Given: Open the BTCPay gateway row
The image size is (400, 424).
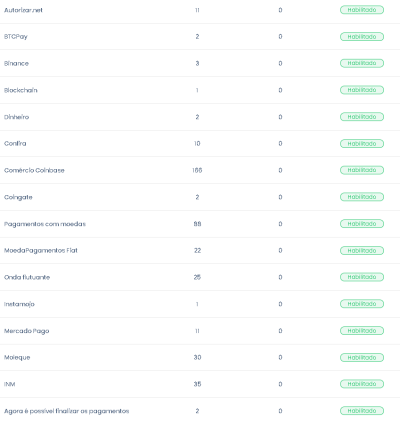Looking at the screenshot, I should click(200, 37).
